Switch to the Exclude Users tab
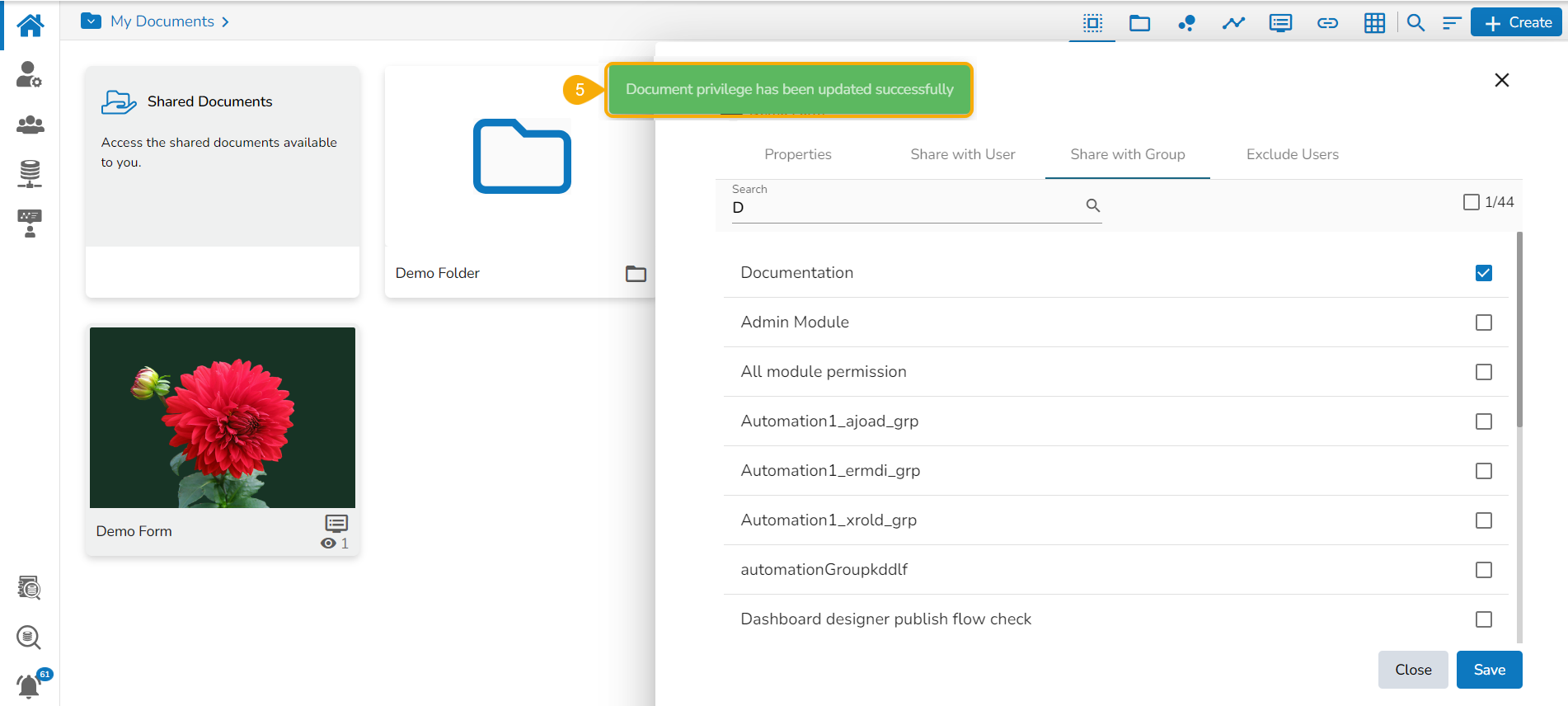The width and height of the screenshot is (1568, 706). point(1292,154)
